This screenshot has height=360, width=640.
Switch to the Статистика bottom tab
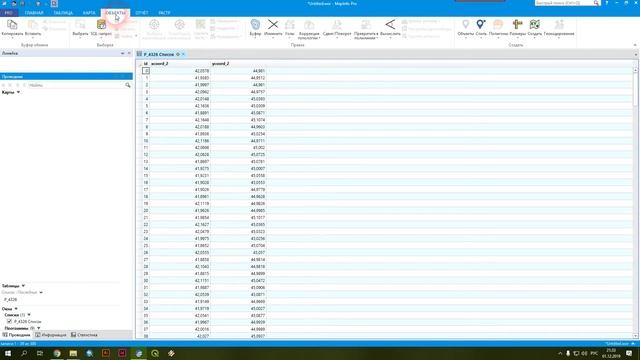(x=84, y=335)
